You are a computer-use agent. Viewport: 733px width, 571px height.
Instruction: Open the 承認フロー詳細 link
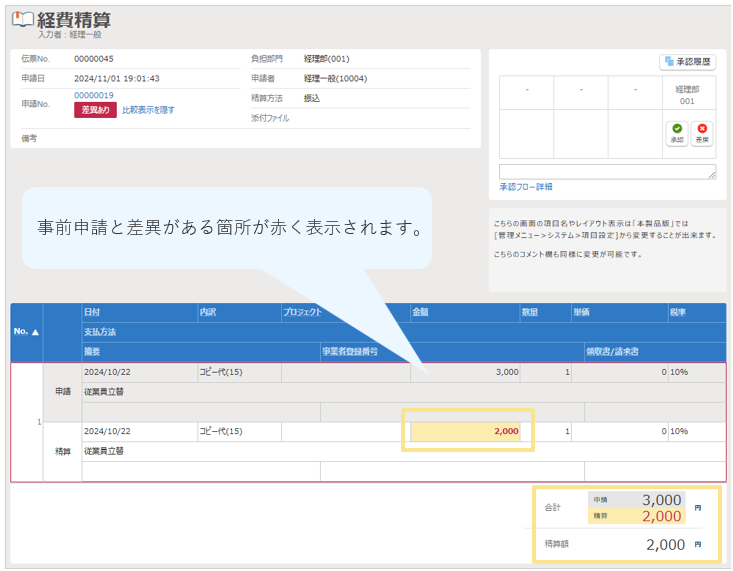pos(525,187)
